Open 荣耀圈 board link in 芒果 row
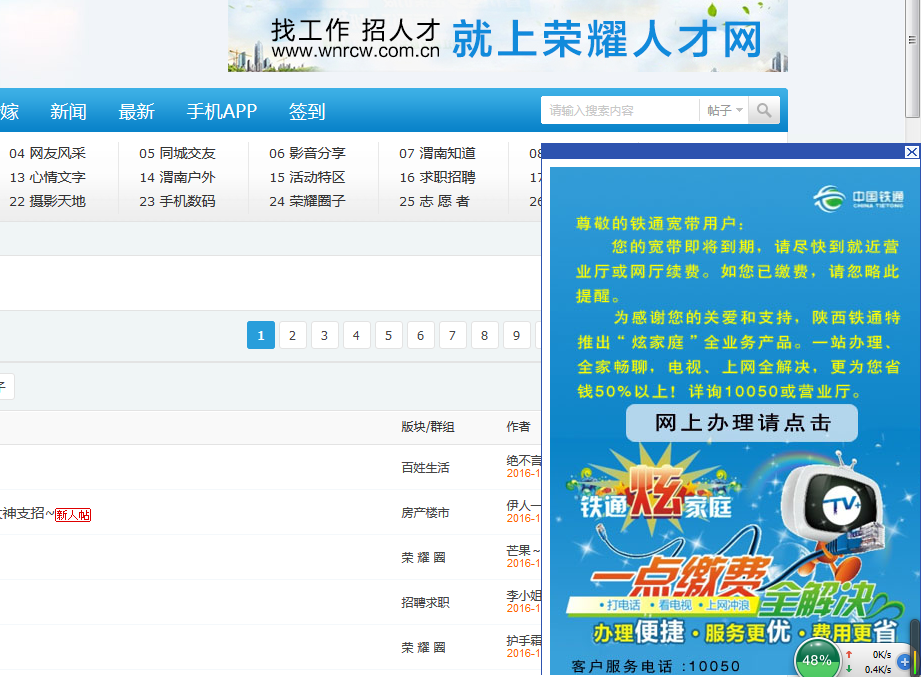Image resolution: width=921 pixels, height=677 pixels. 423,558
